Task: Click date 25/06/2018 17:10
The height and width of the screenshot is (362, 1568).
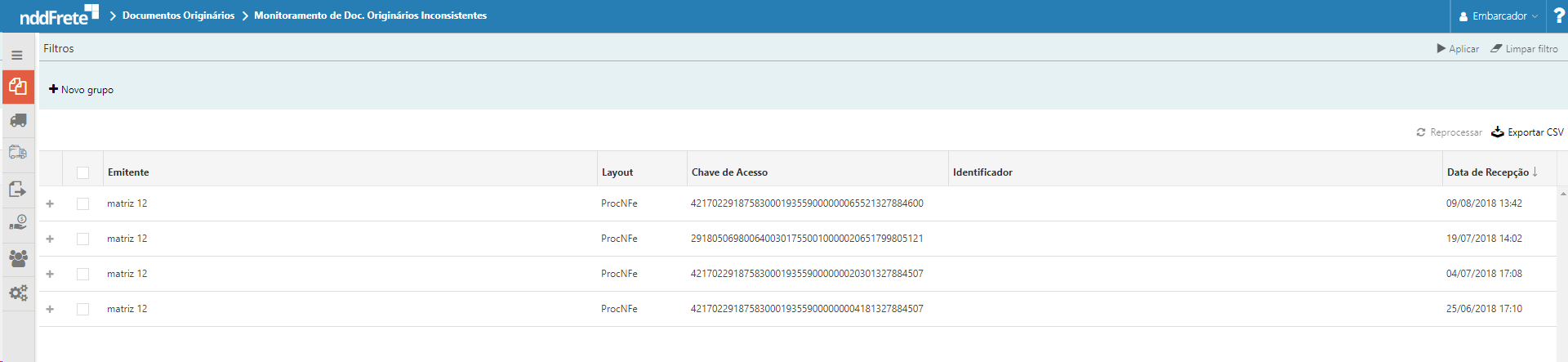Action: click(x=1484, y=309)
